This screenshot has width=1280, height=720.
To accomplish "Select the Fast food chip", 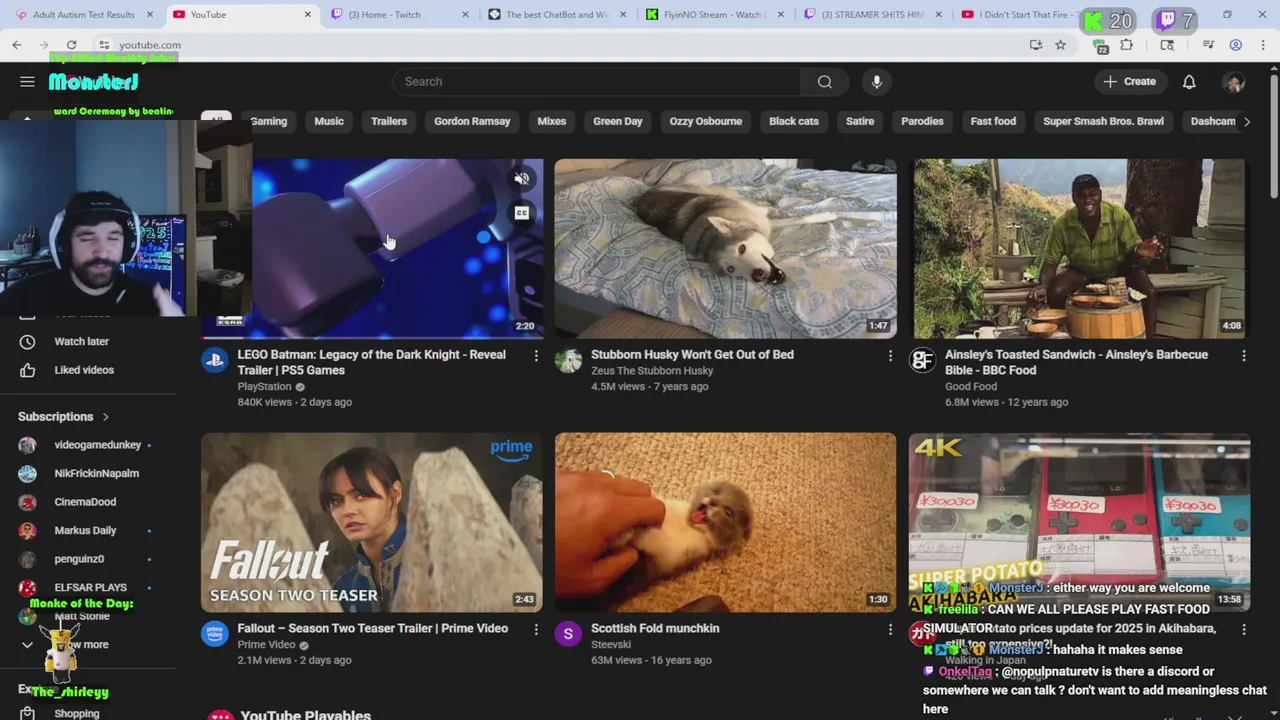I will pos(993,121).
